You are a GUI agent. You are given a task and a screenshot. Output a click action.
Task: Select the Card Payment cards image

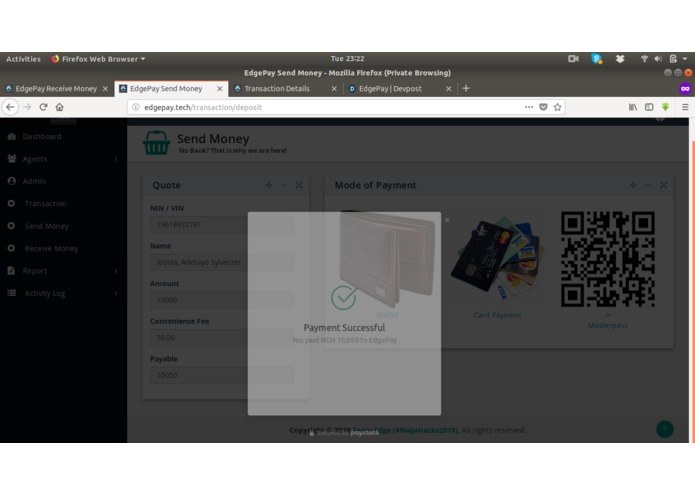click(x=497, y=260)
